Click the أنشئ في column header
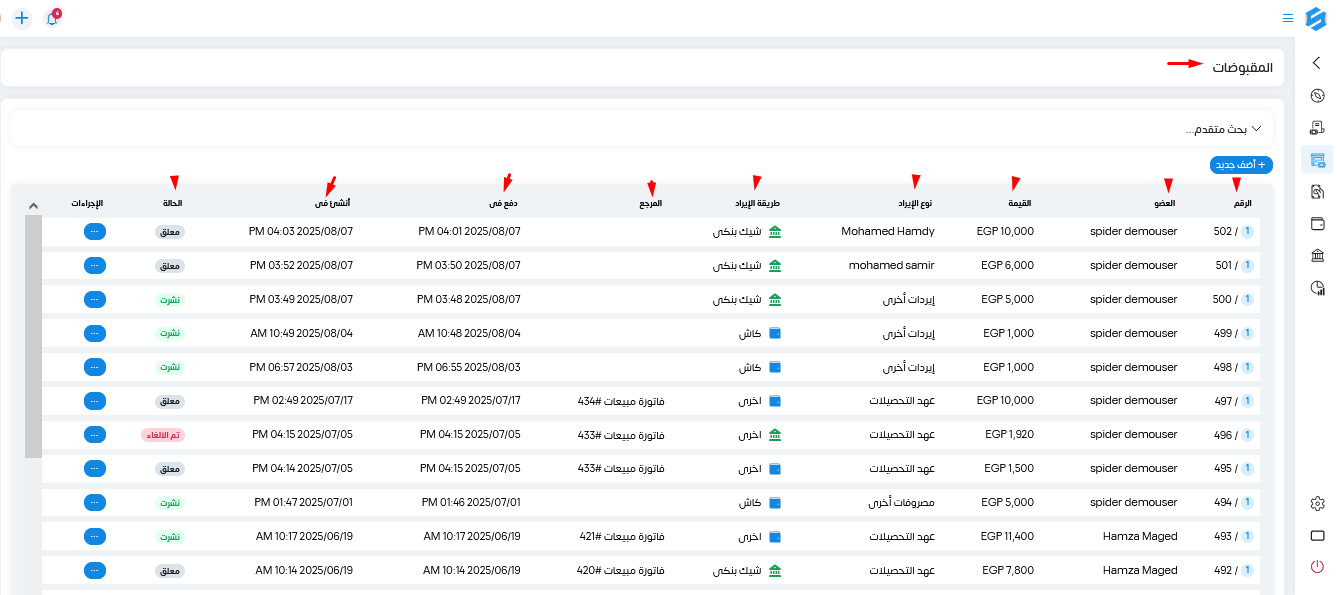 coord(332,203)
